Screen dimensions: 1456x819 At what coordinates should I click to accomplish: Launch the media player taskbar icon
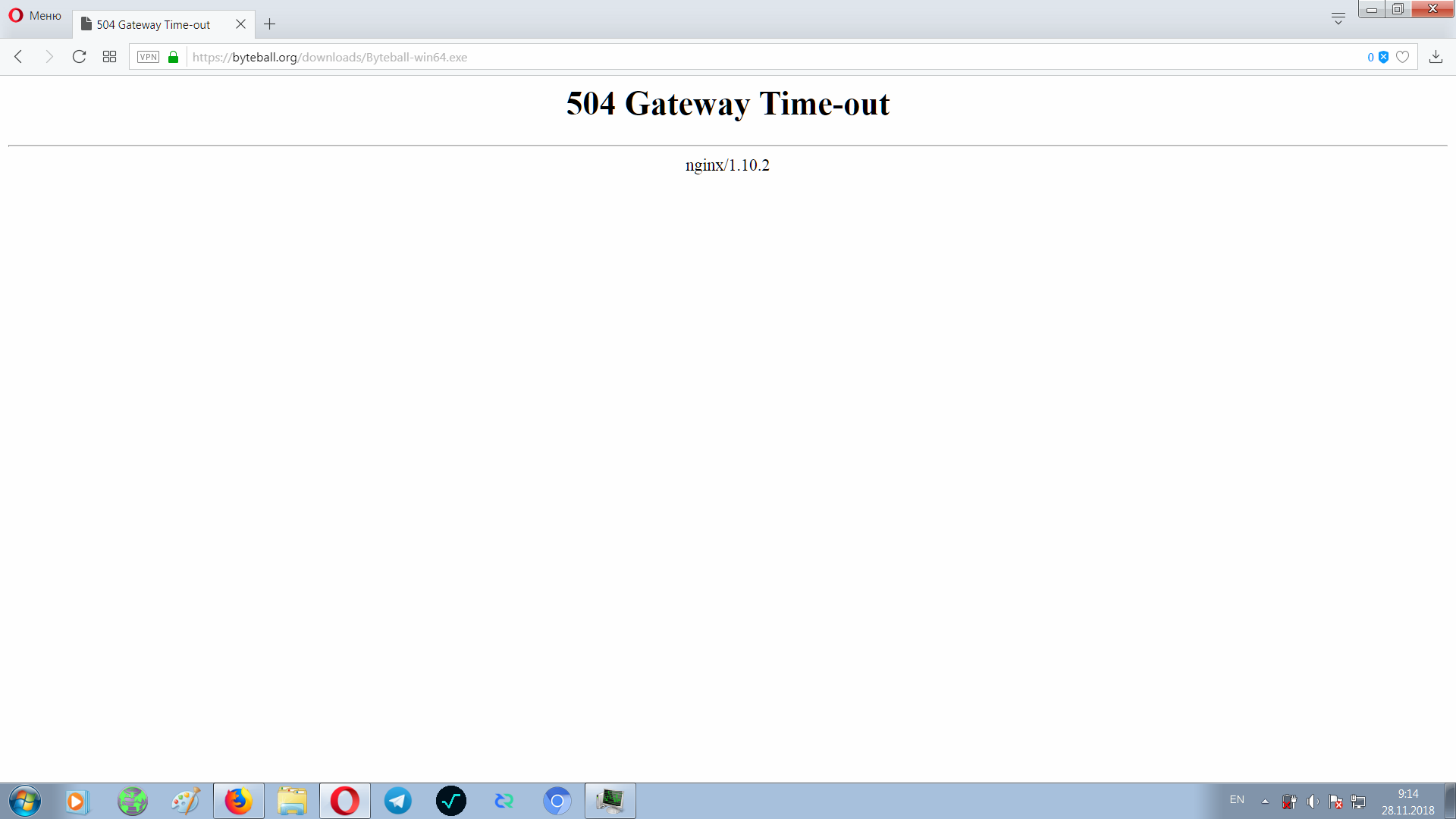77,801
